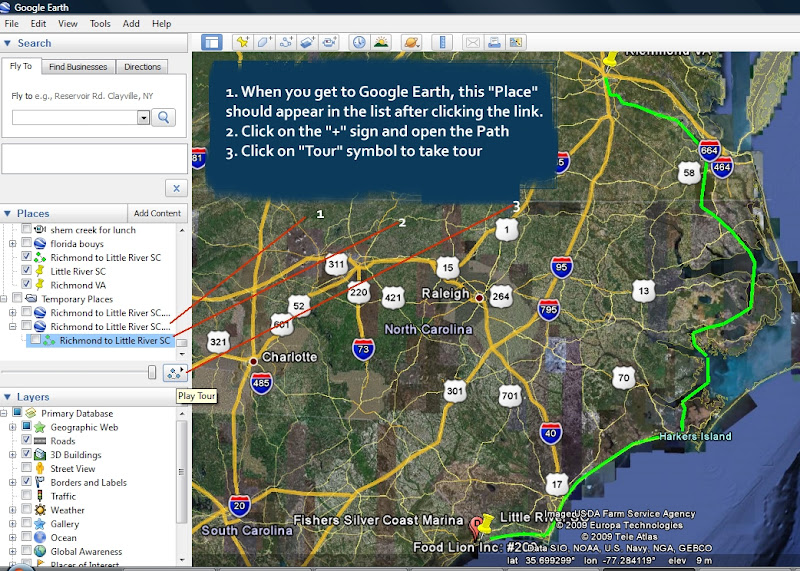Collapse the Layers panel triangle
This screenshot has height=571, width=800.
[7, 397]
